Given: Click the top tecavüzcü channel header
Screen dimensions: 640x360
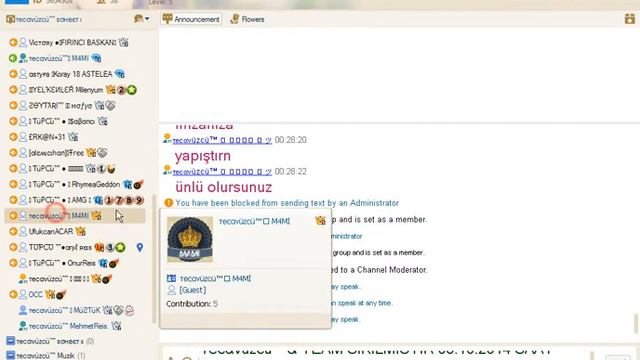Looking at the screenshot, I should [44, 19].
